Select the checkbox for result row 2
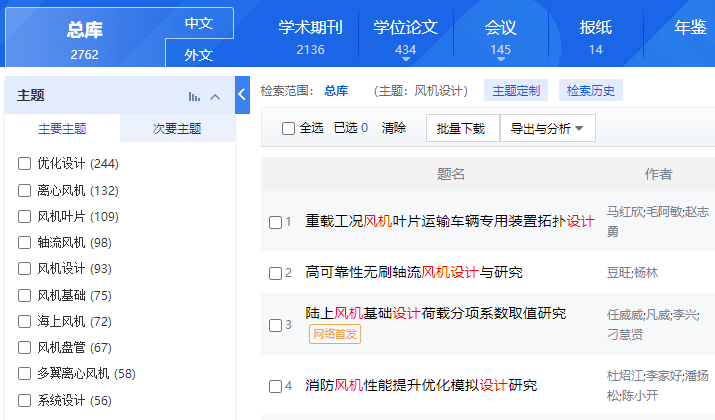The image size is (715, 420). pyautogui.click(x=276, y=273)
